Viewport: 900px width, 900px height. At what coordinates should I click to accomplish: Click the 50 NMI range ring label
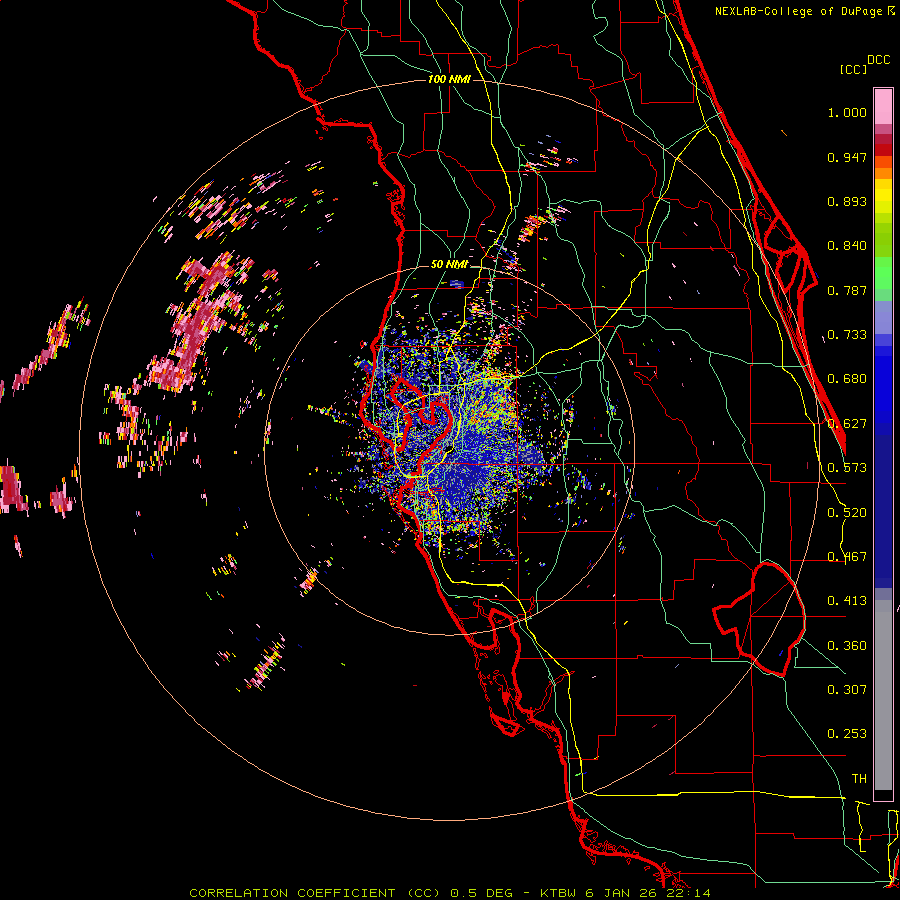449,265
